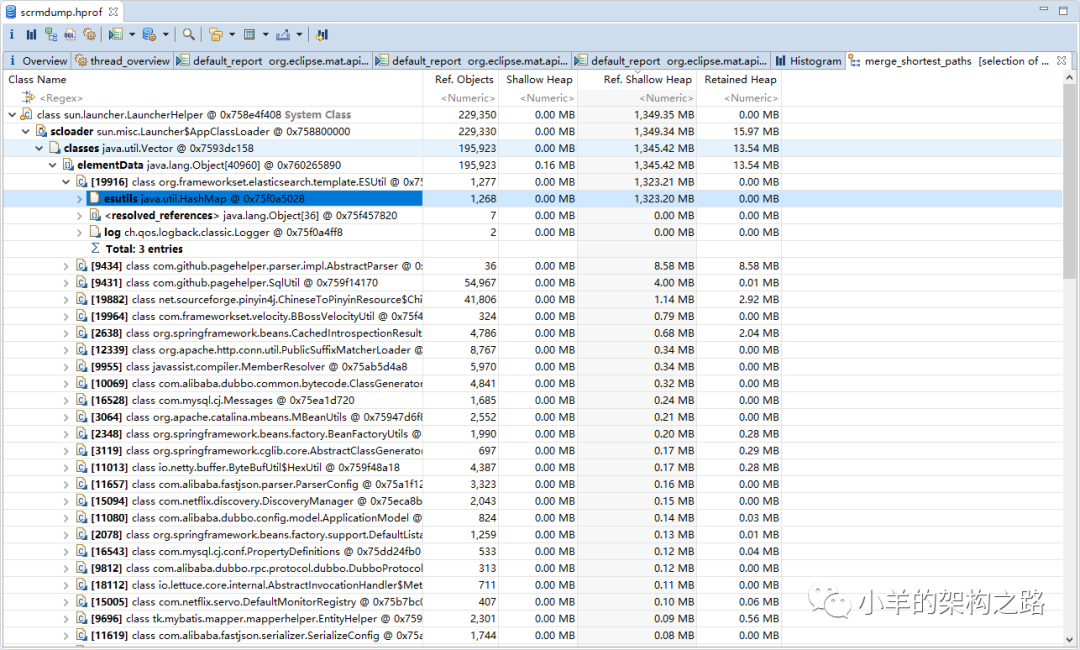Image resolution: width=1080 pixels, height=650 pixels.
Task: Open the export results dropdown arrow
Action: pyautogui.click(x=299, y=34)
